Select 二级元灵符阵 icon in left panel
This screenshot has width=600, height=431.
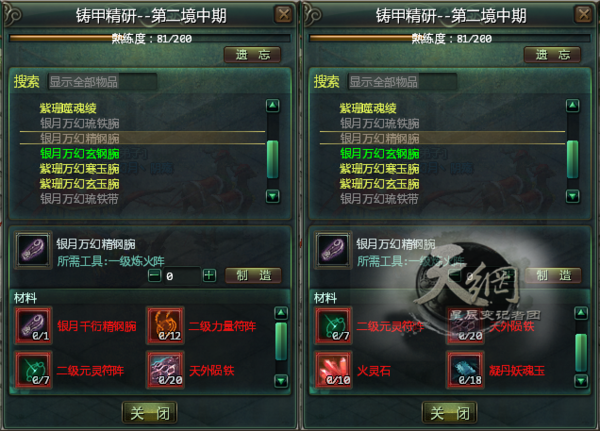pos(33,370)
